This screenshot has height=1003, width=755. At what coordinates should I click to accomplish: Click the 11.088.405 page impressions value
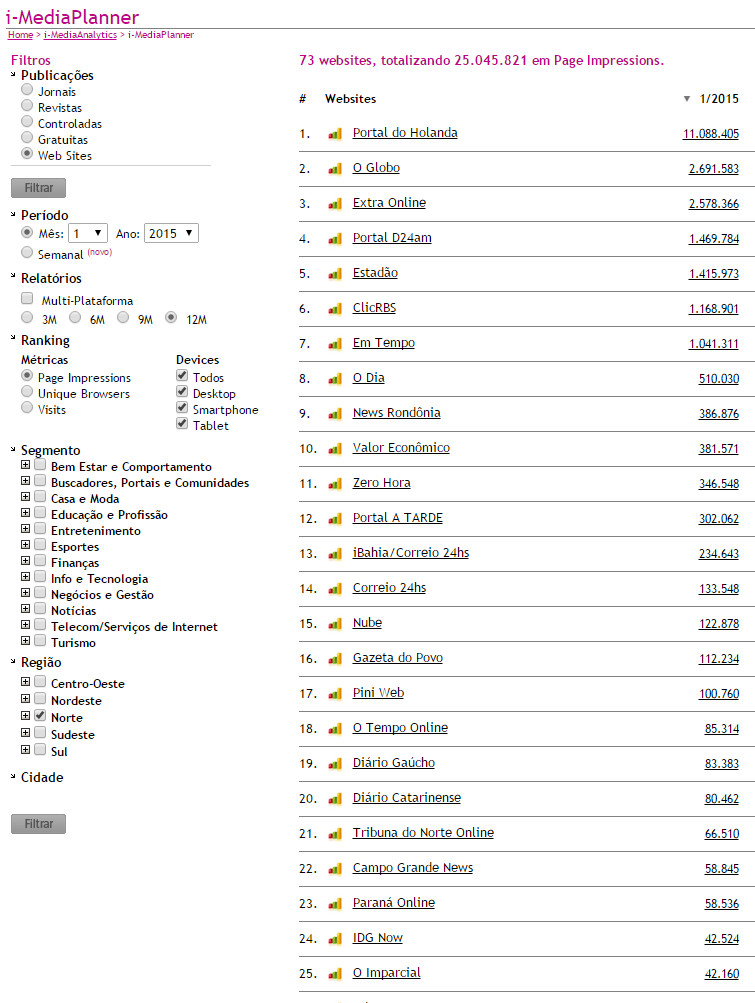click(x=710, y=133)
